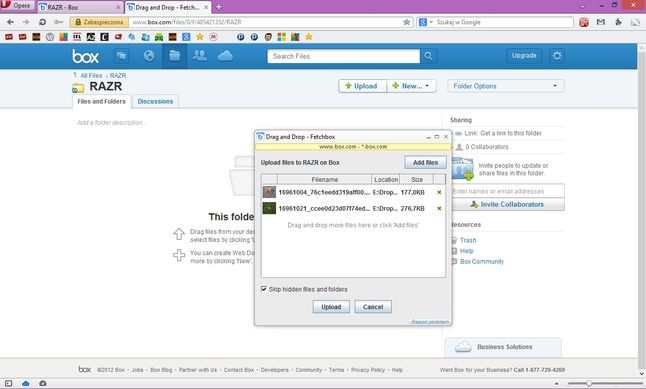Open the Privacy Policy footer link
Screen dimensions: 646x389
(x=368, y=370)
